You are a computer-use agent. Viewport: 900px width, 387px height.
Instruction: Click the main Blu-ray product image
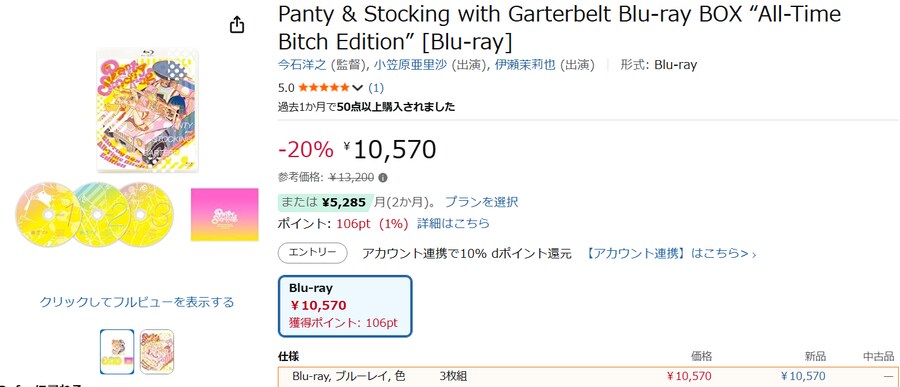(x=148, y=110)
